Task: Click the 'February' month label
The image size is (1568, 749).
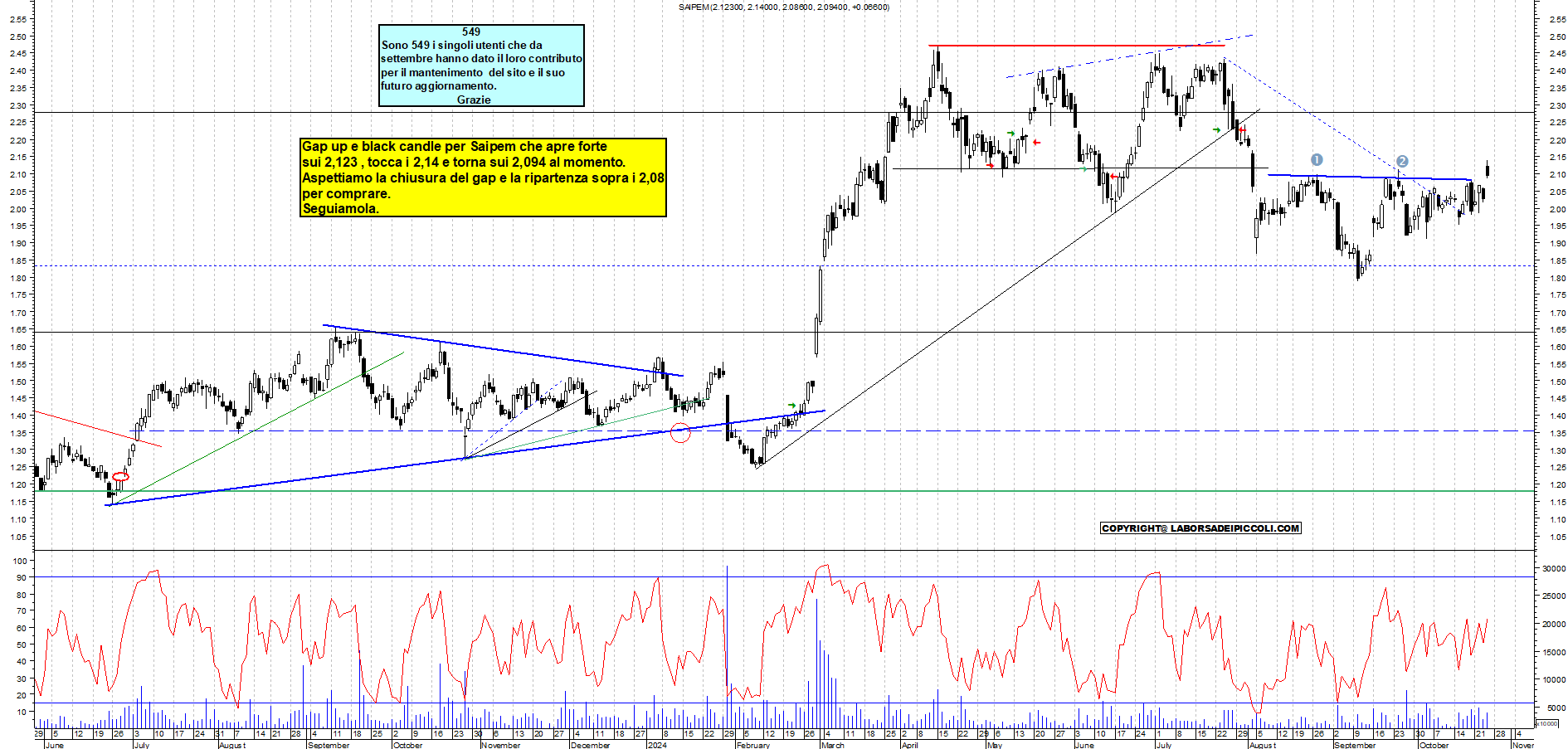Action: (753, 745)
